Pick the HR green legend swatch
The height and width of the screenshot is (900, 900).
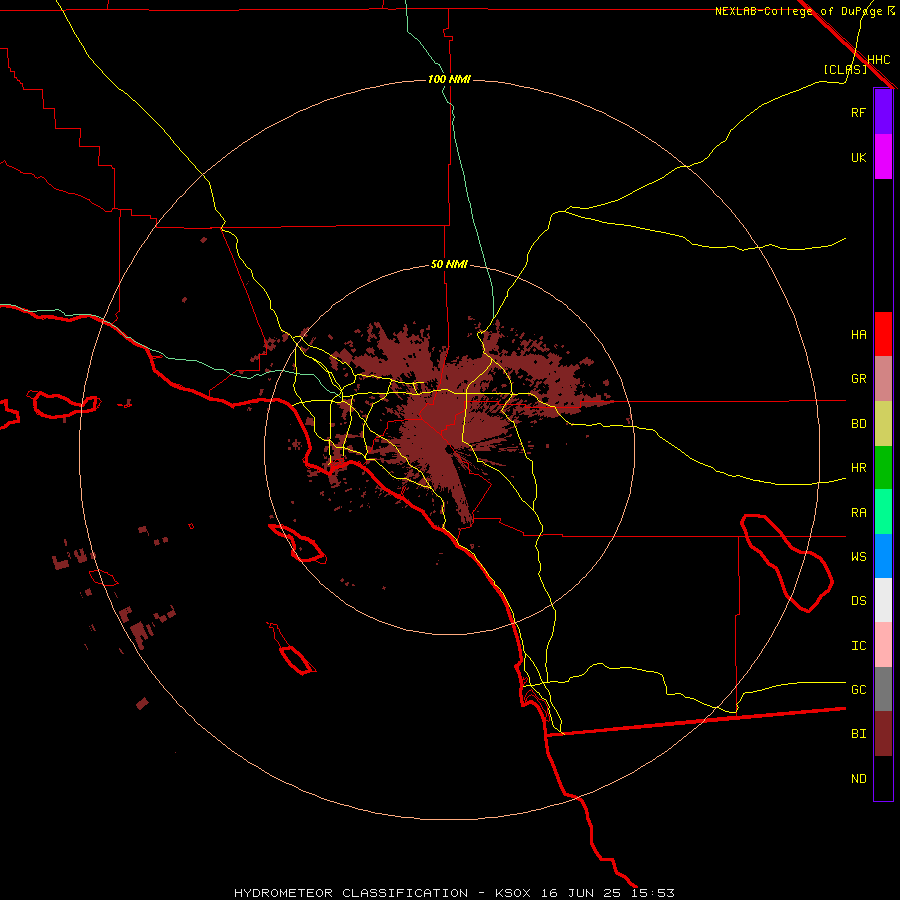click(883, 467)
